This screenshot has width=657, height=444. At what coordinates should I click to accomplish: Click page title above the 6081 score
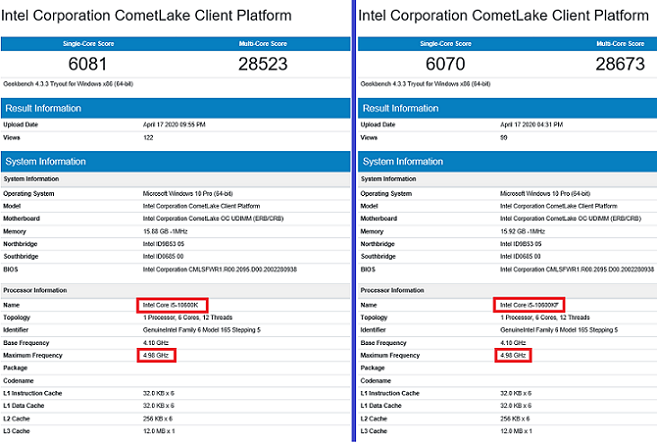146,16
